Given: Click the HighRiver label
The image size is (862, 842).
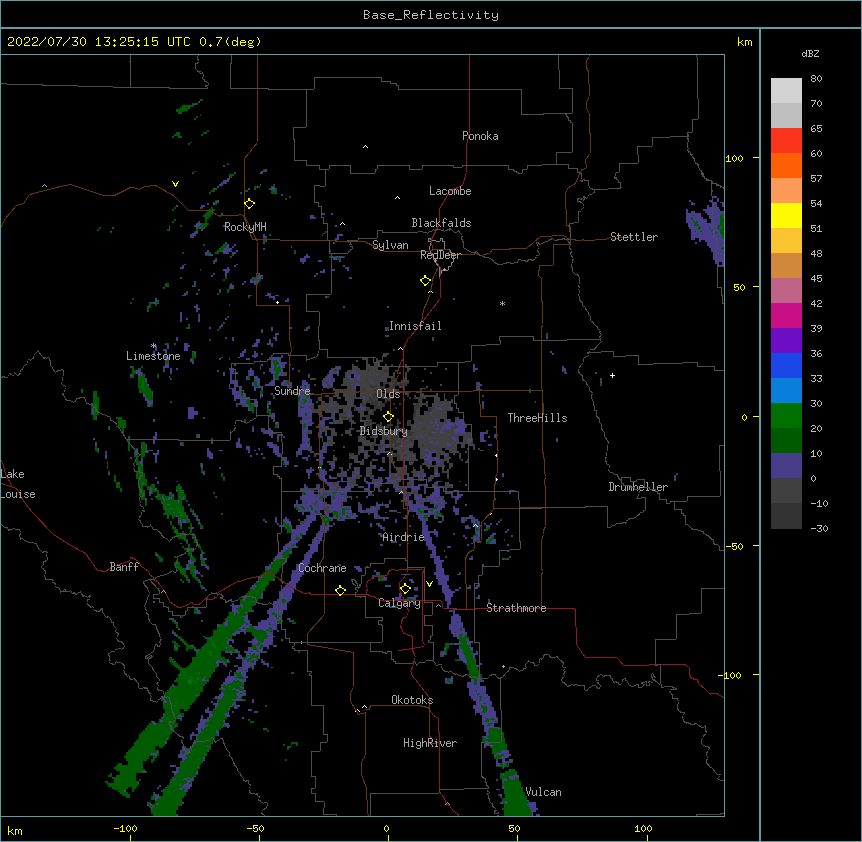Looking at the screenshot, I should (430, 743).
